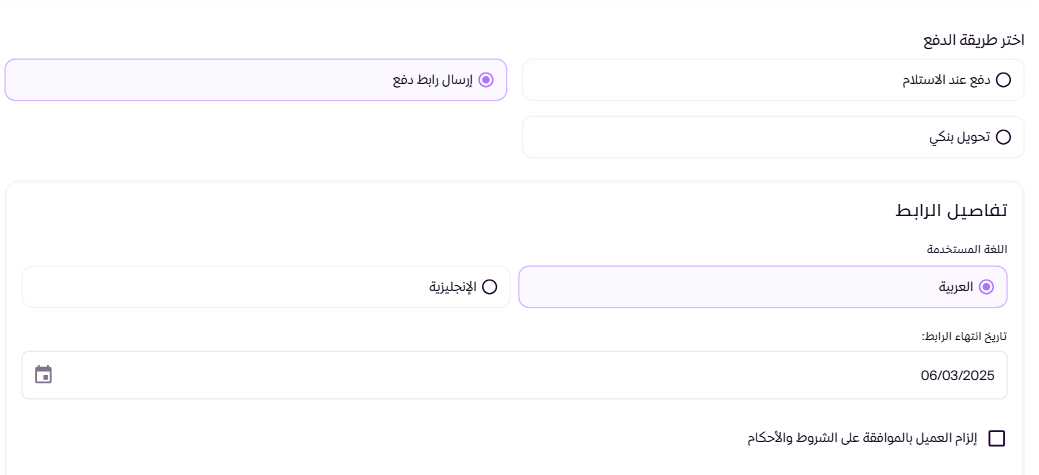Click the 'تاريخ انتهاء الرابط' field label

(x=964, y=336)
